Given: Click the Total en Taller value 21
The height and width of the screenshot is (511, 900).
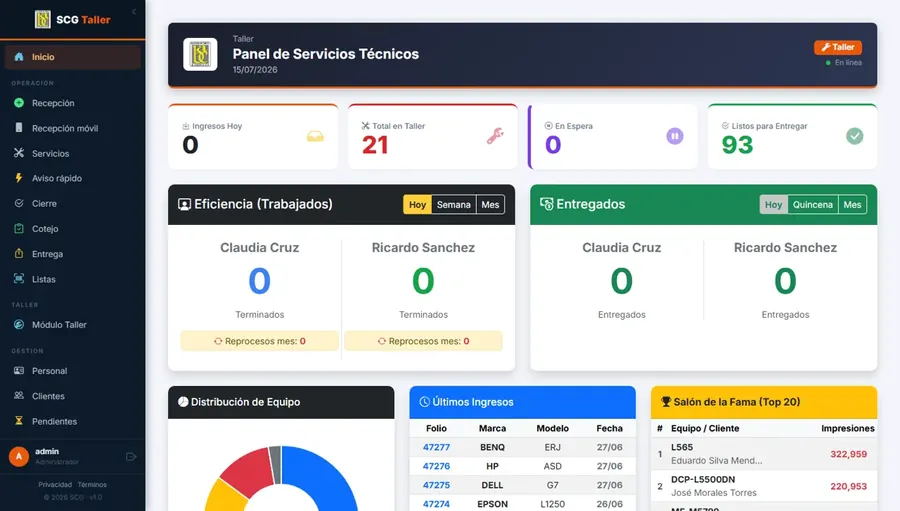Looking at the screenshot, I should point(375,145).
